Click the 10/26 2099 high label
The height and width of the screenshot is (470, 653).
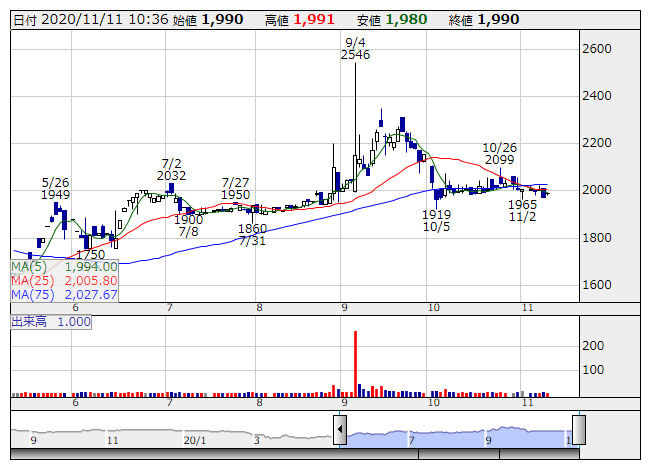499,153
